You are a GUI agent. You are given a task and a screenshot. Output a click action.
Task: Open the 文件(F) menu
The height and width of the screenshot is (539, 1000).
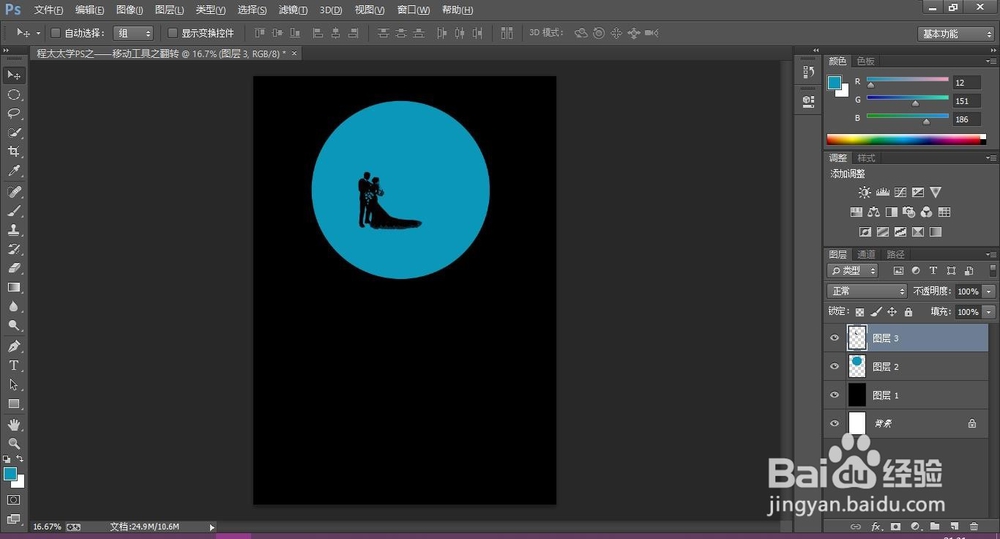[48, 10]
